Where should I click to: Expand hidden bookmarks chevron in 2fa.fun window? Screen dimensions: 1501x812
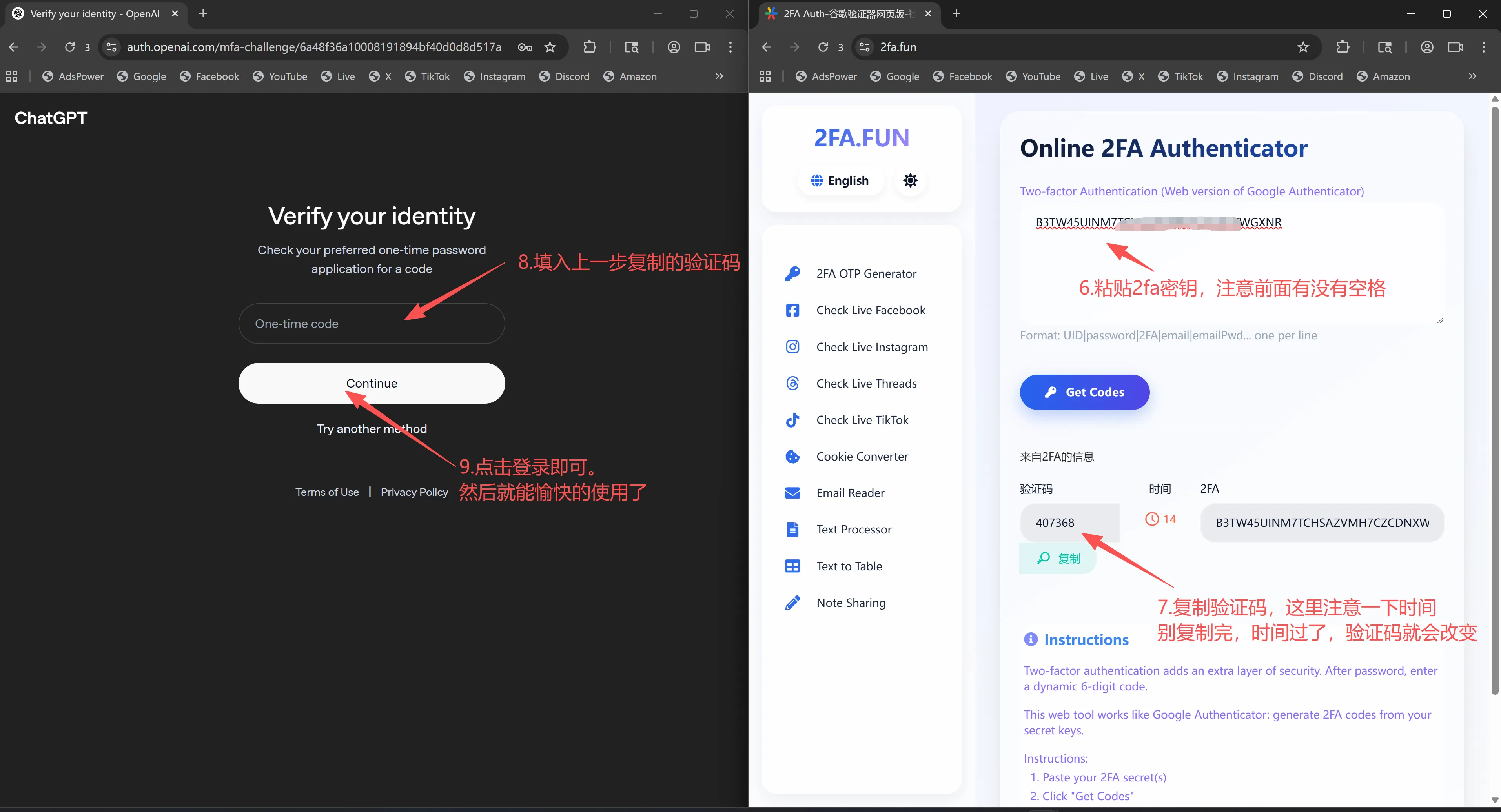(1472, 76)
